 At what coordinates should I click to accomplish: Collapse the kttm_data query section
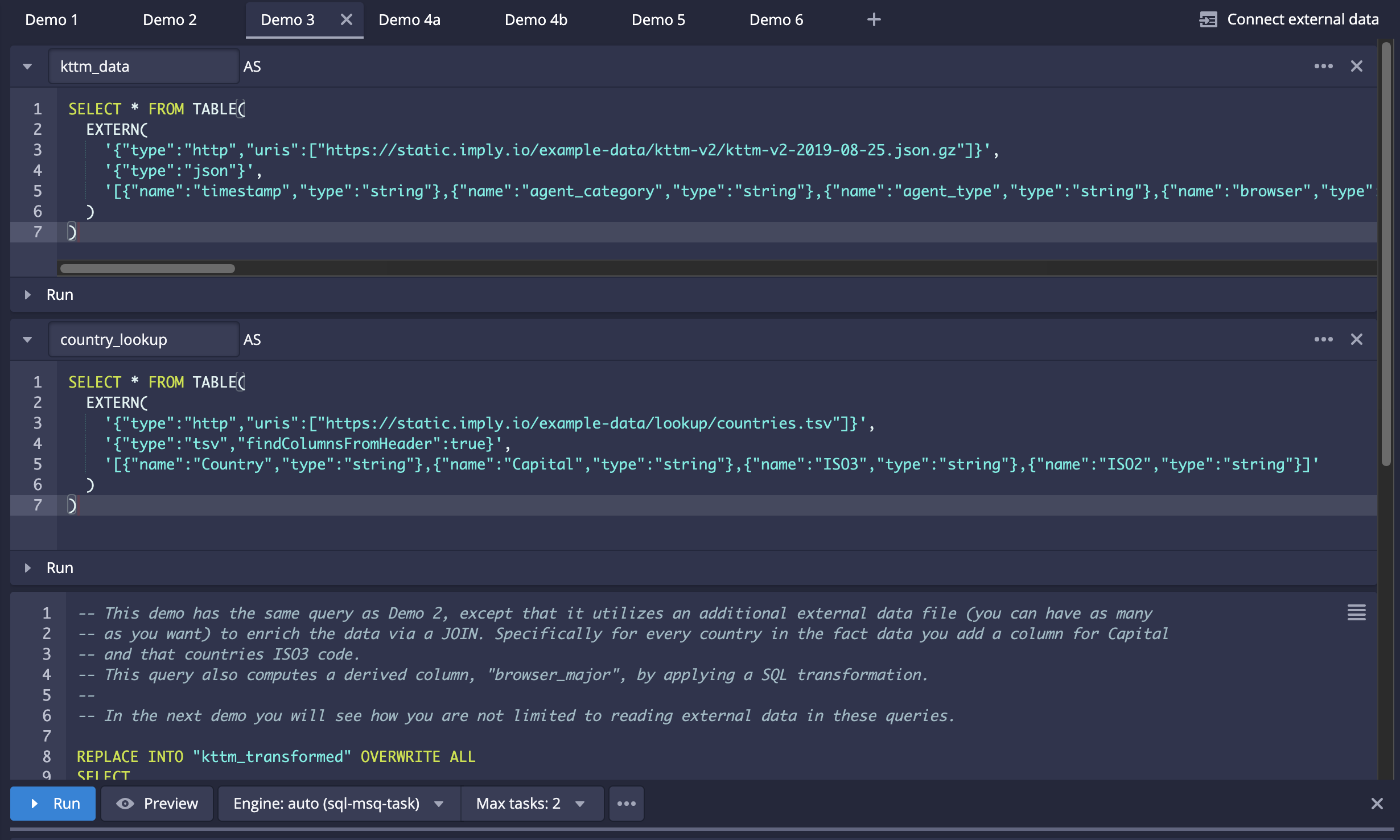27,67
